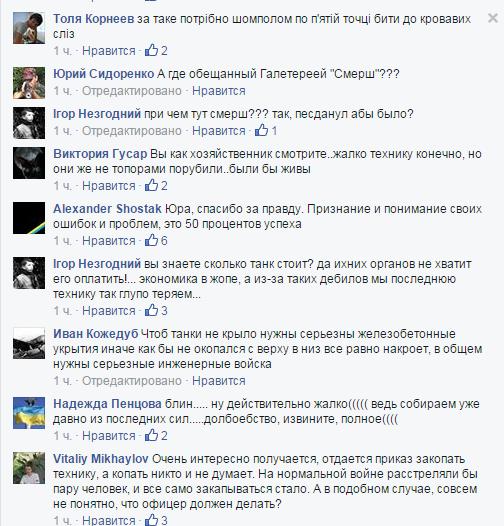Open Иван Кожедуб avatar picture

pyautogui.click(x=29, y=343)
